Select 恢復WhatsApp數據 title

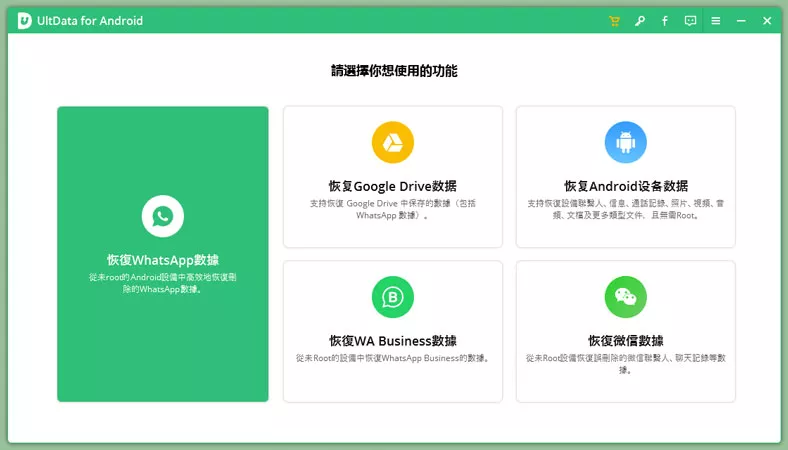[163, 260]
